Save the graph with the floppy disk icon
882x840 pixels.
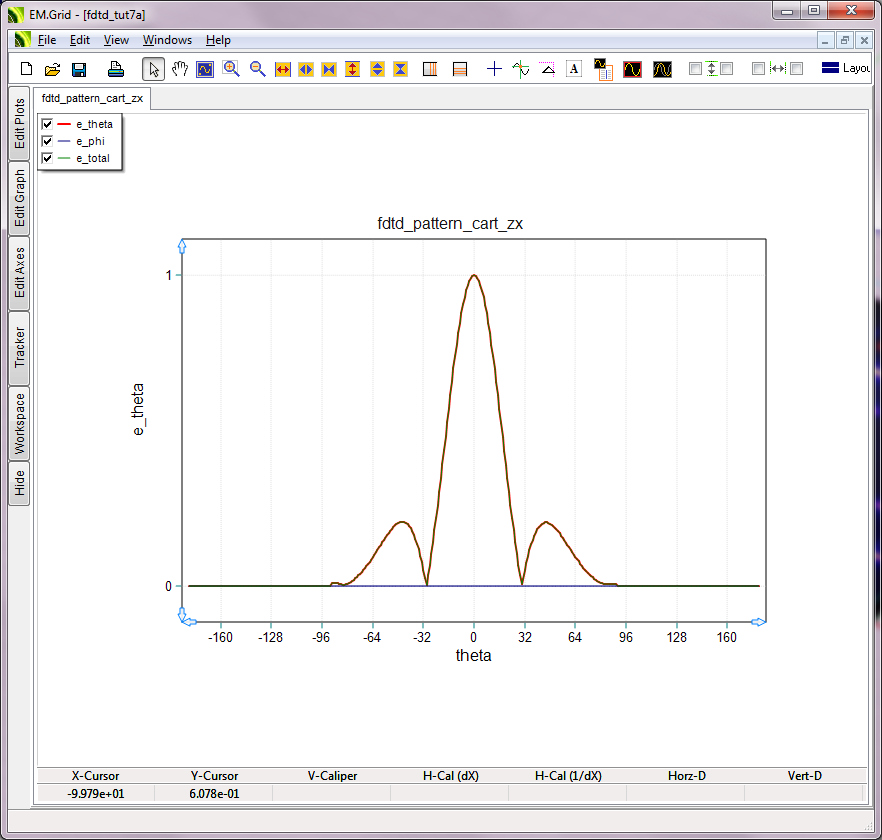(x=79, y=69)
